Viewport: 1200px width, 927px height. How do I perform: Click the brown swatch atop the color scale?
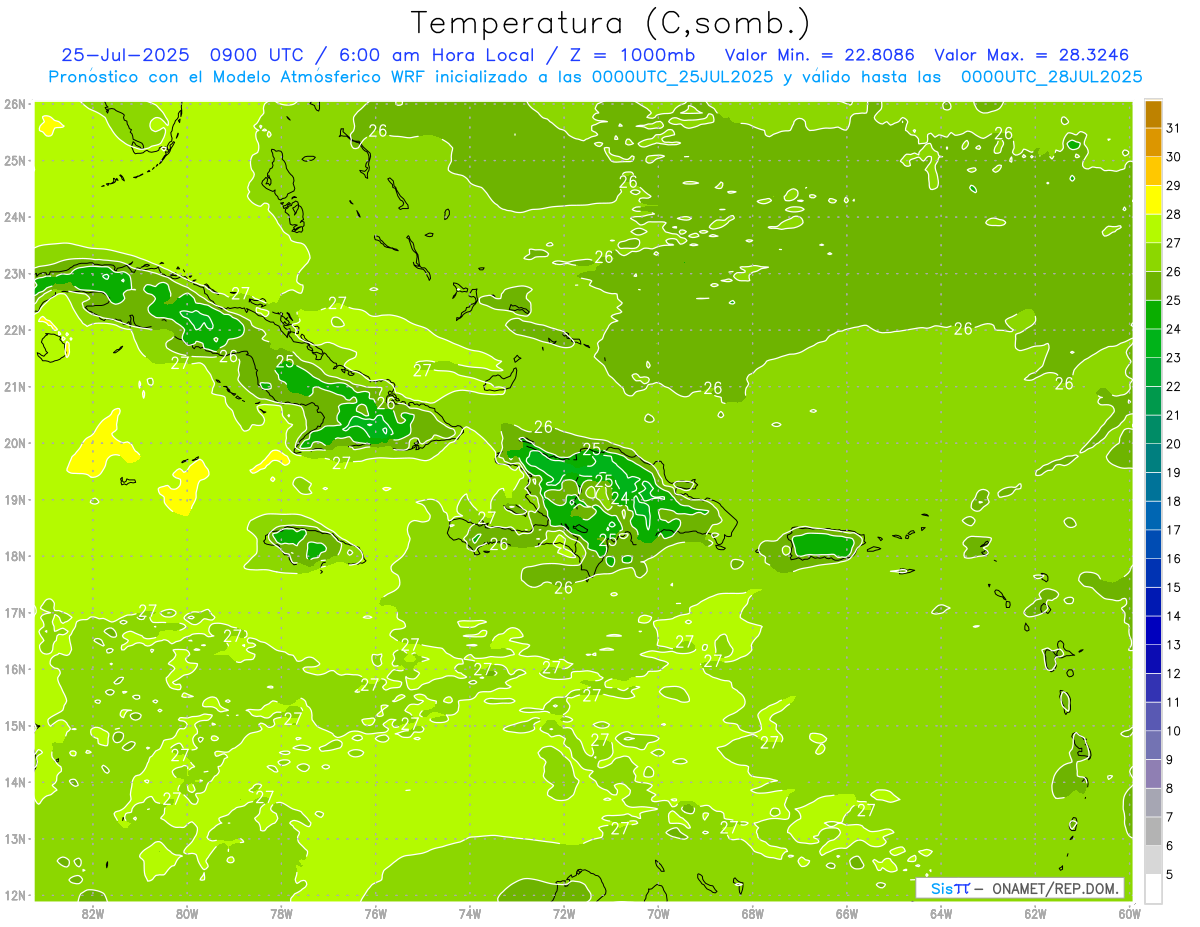pyautogui.click(x=1153, y=114)
